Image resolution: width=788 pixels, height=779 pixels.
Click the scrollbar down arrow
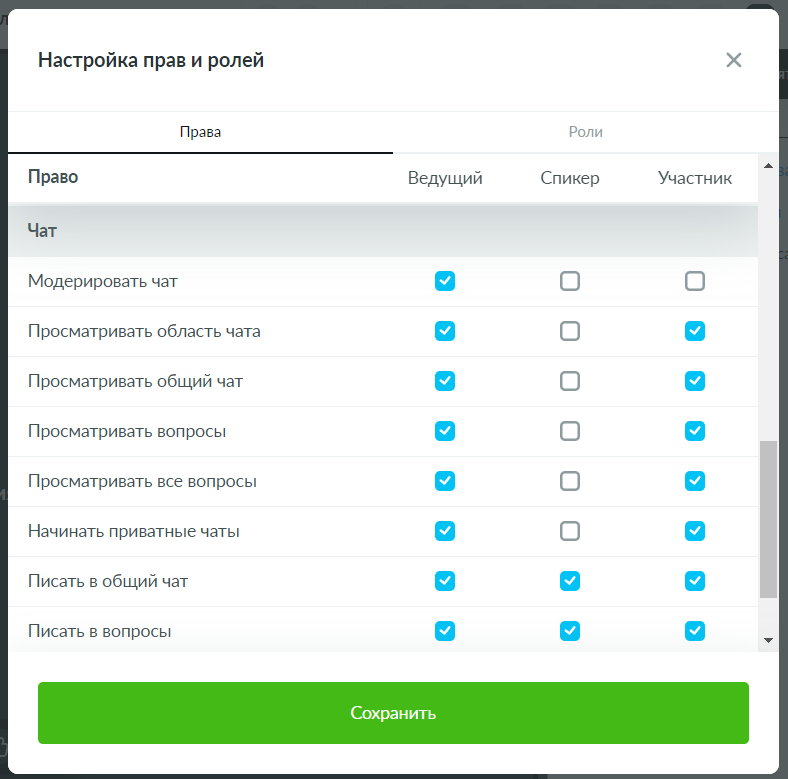[x=768, y=640]
